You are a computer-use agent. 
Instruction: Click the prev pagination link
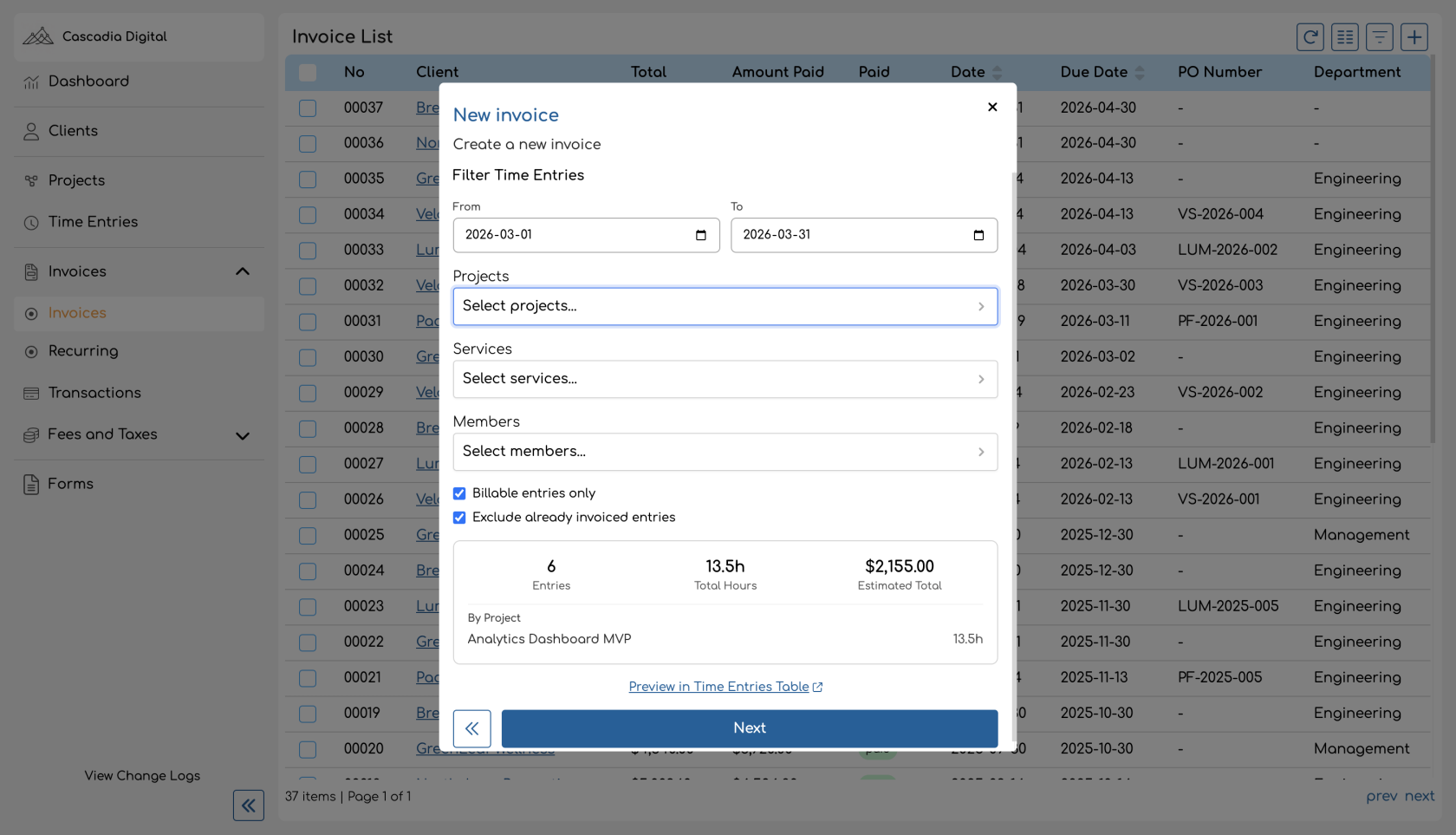[x=1381, y=796]
